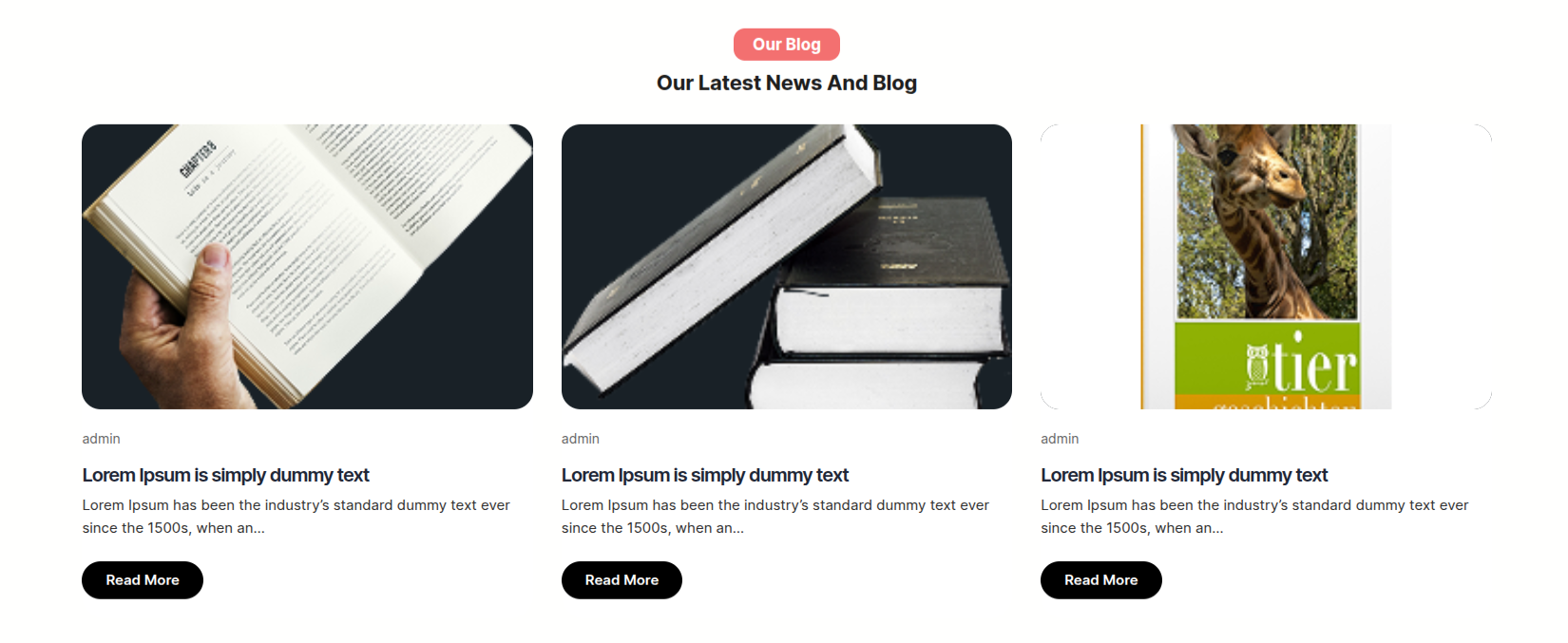Open the stacked-books post image

787,267
